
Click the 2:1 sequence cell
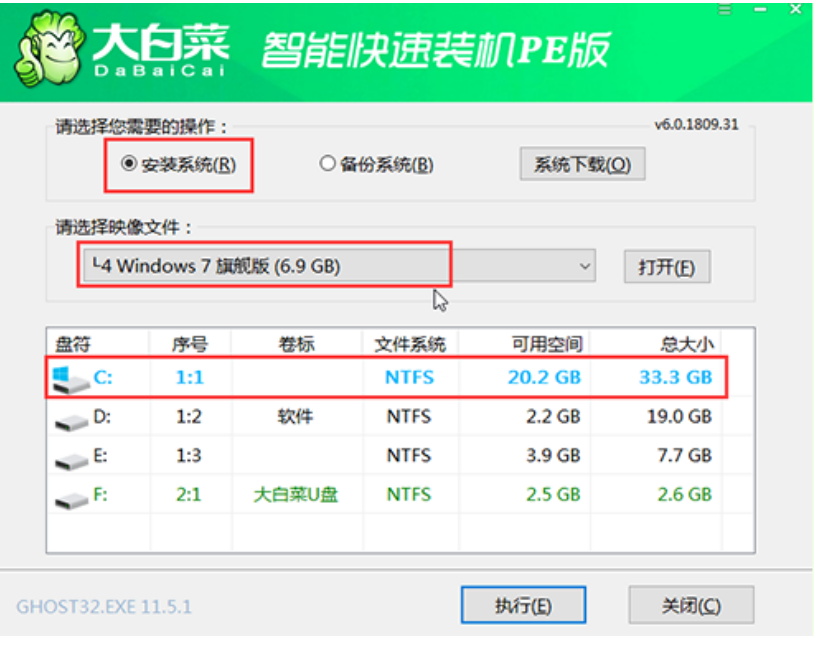pos(189,494)
